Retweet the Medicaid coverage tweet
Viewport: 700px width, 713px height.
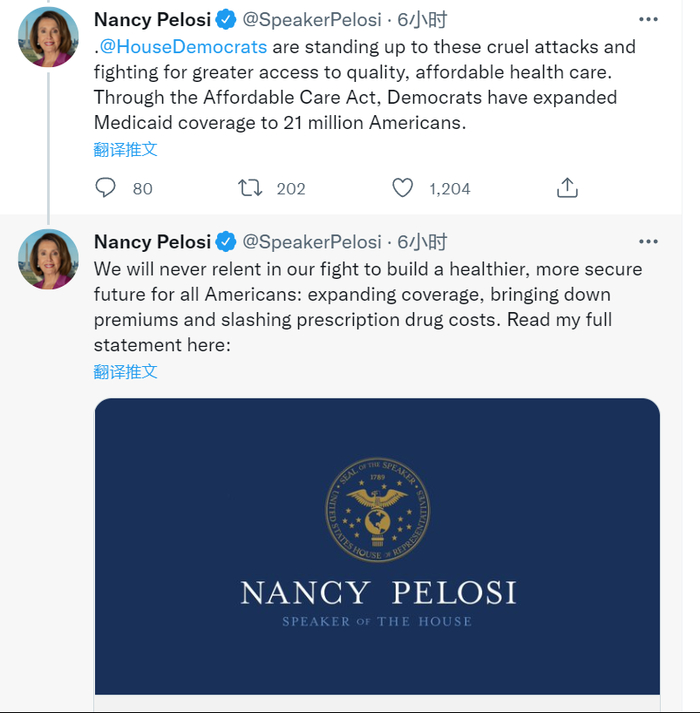[250, 188]
